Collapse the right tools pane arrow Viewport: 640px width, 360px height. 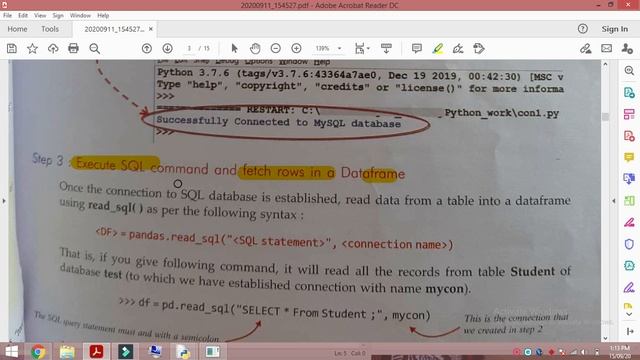pyautogui.click(x=613, y=201)
